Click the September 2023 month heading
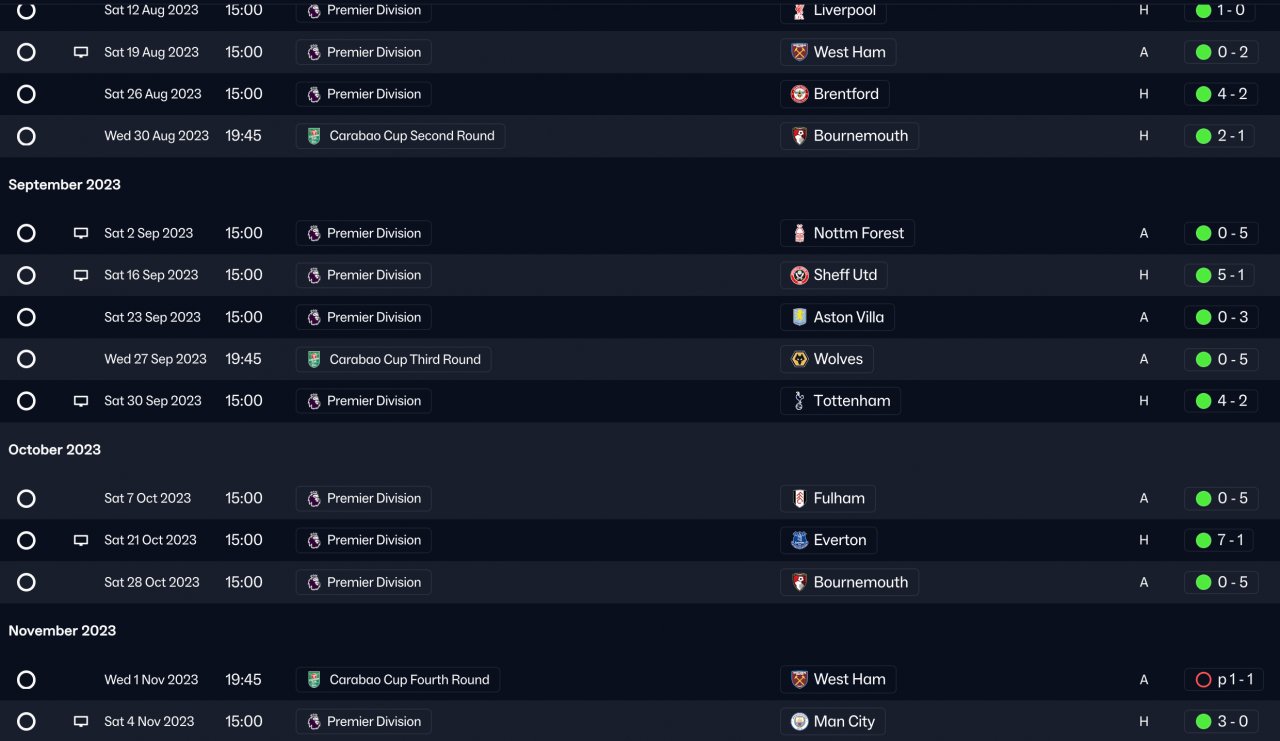1280x741 pixels. click(x=64, y=185)
